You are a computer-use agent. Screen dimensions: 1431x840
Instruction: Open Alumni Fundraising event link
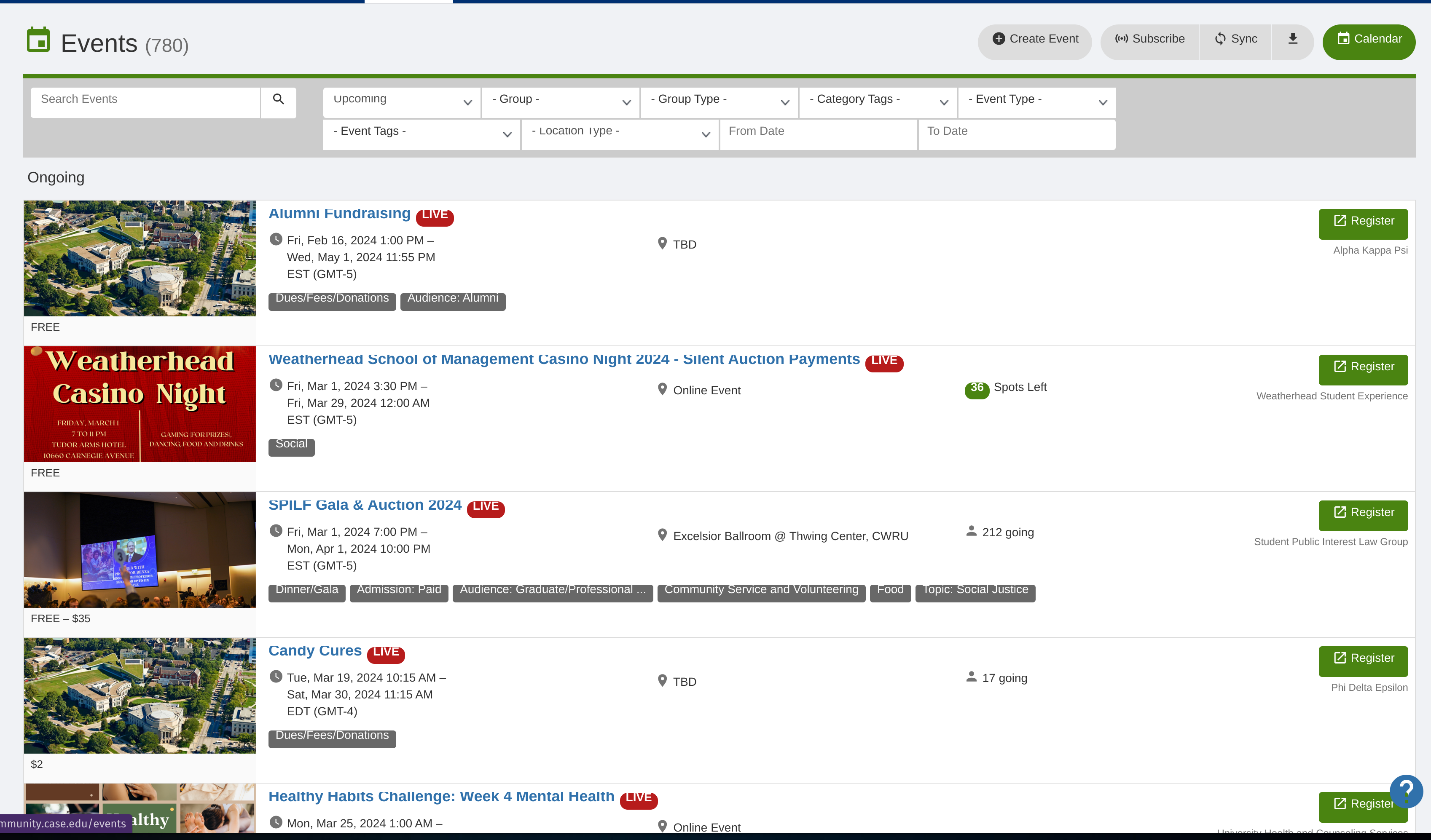click(x=339, y=214)
